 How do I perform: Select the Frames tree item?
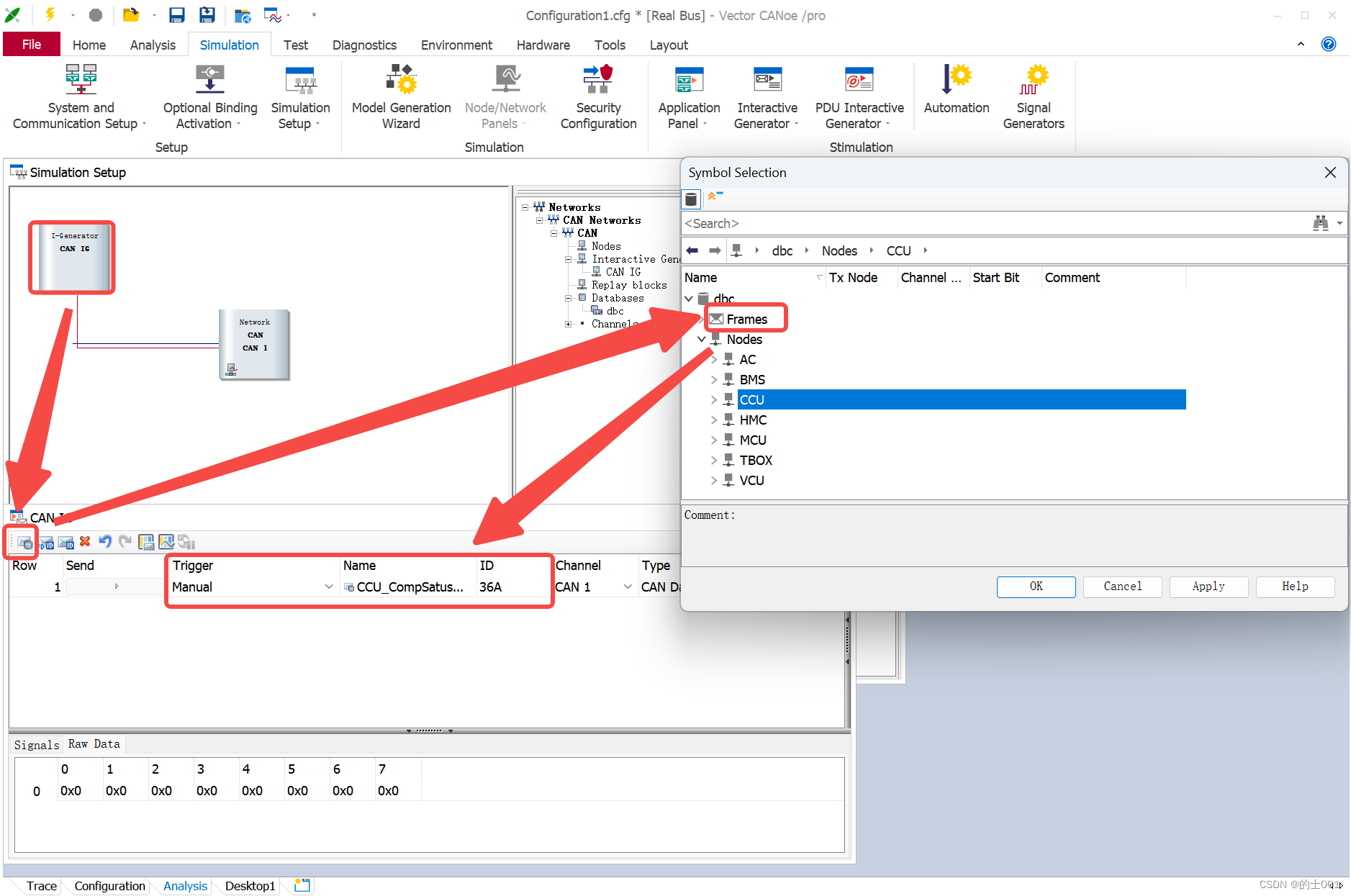pyautogui.click(x=746, y=319)
